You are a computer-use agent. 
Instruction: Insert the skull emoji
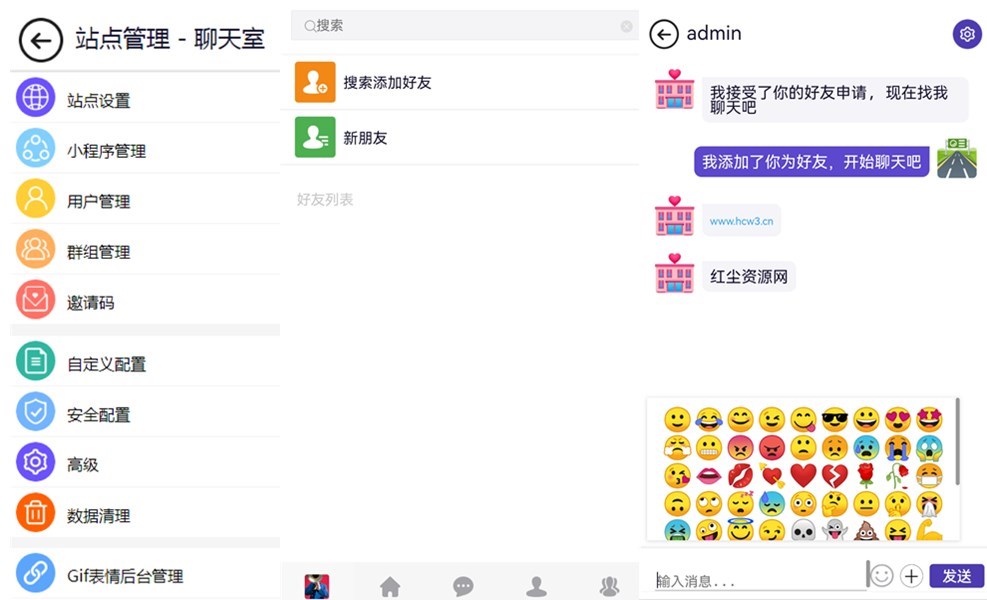click(803, 531)
